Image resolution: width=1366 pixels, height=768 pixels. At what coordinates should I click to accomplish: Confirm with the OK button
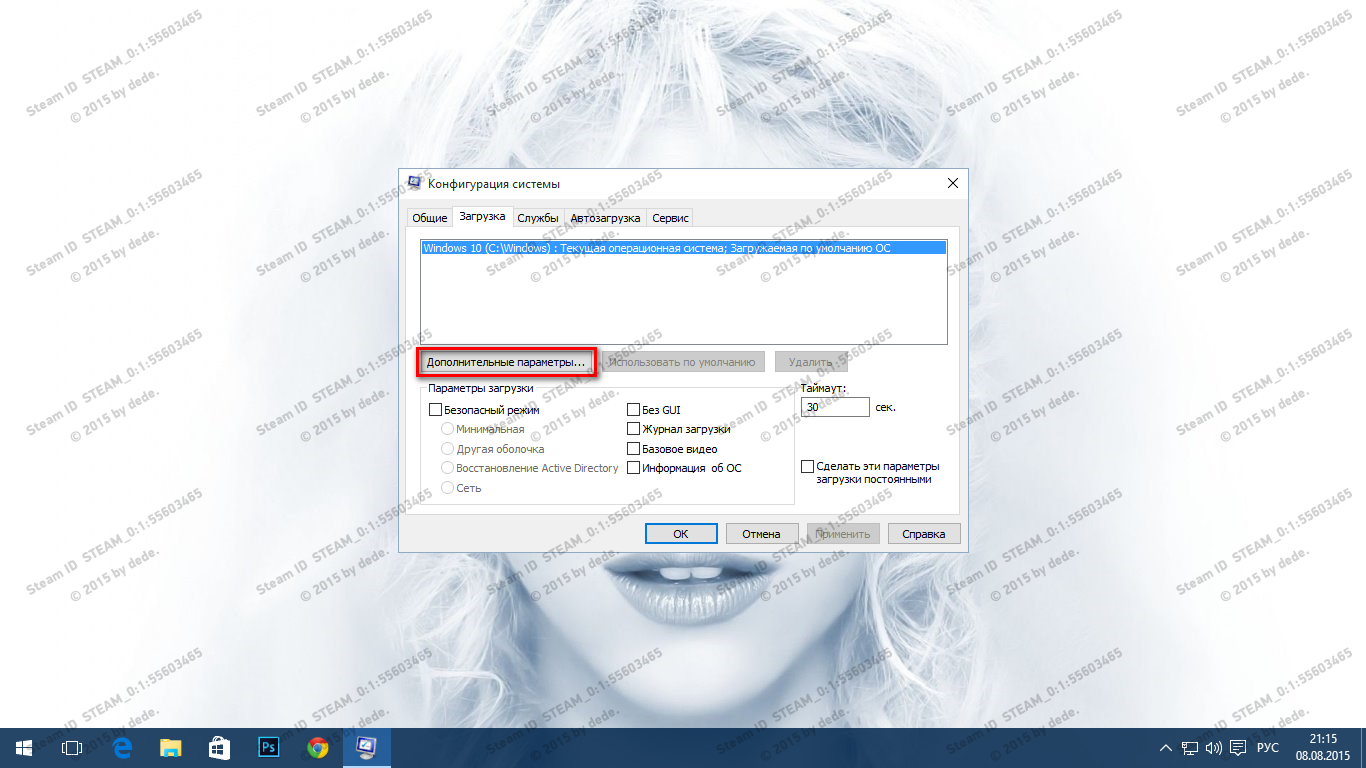[681, 534]
